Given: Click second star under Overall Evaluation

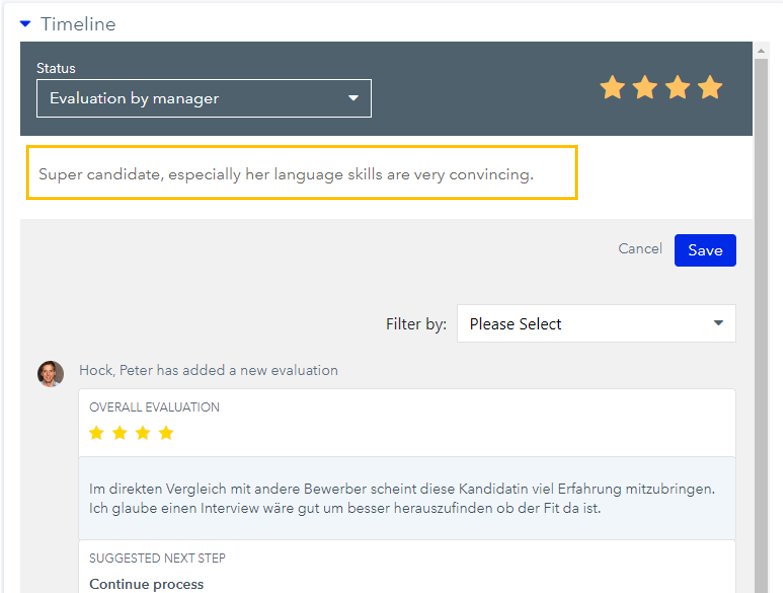Looking at the screenshot, I should tap(120, 433).
